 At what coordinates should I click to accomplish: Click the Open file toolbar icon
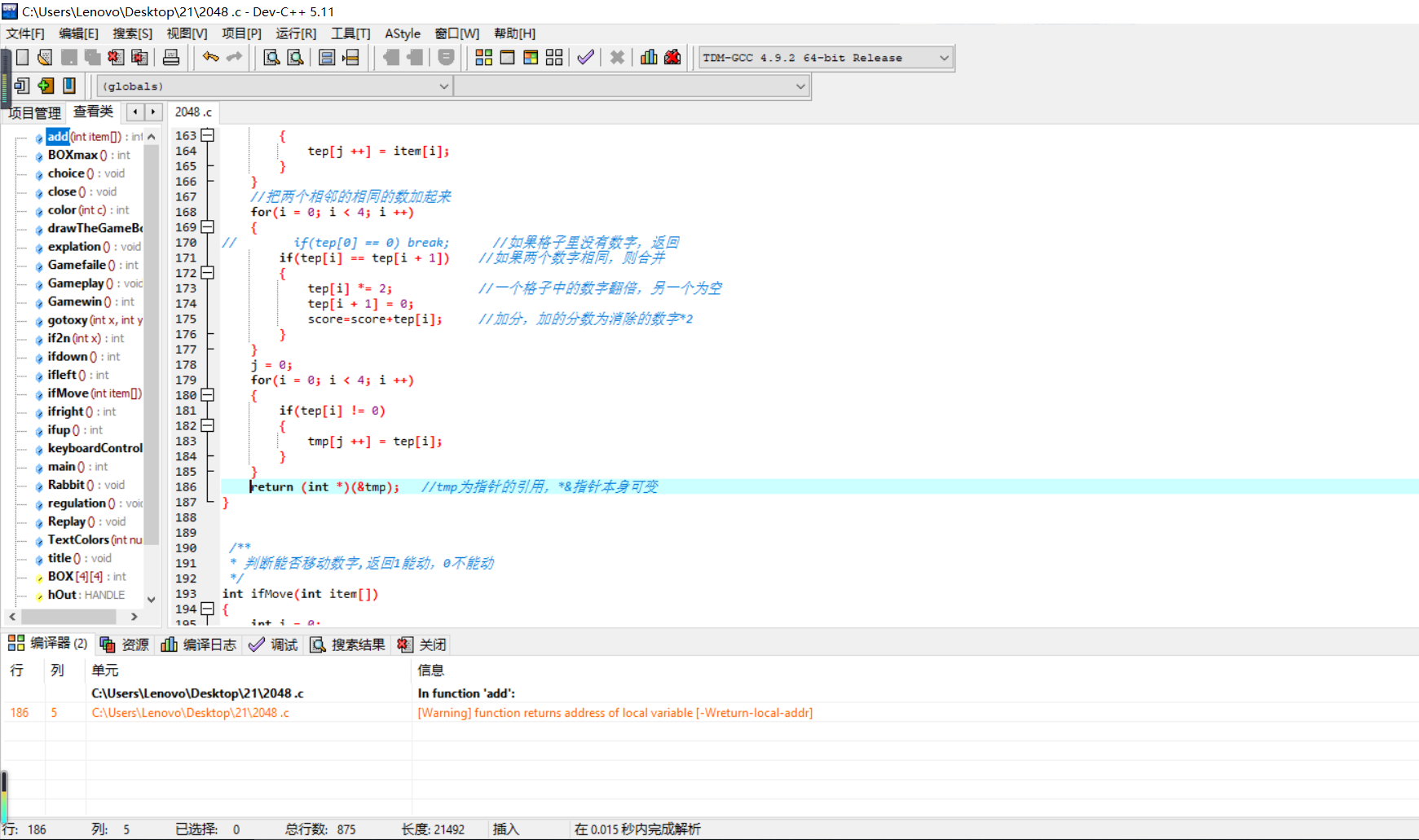(45, 57)
